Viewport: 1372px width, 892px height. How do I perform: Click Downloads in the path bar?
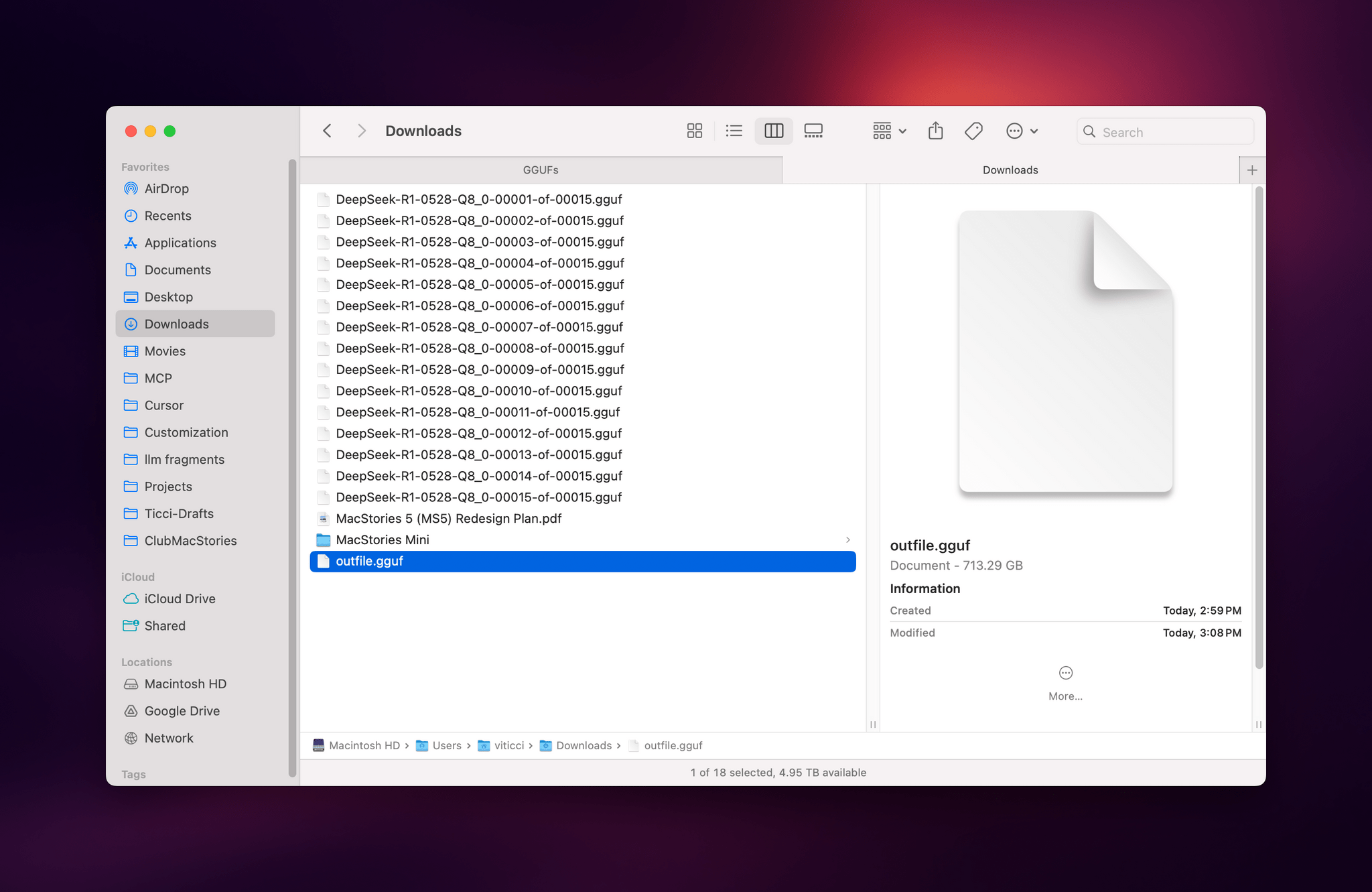[x=576, y=745]
